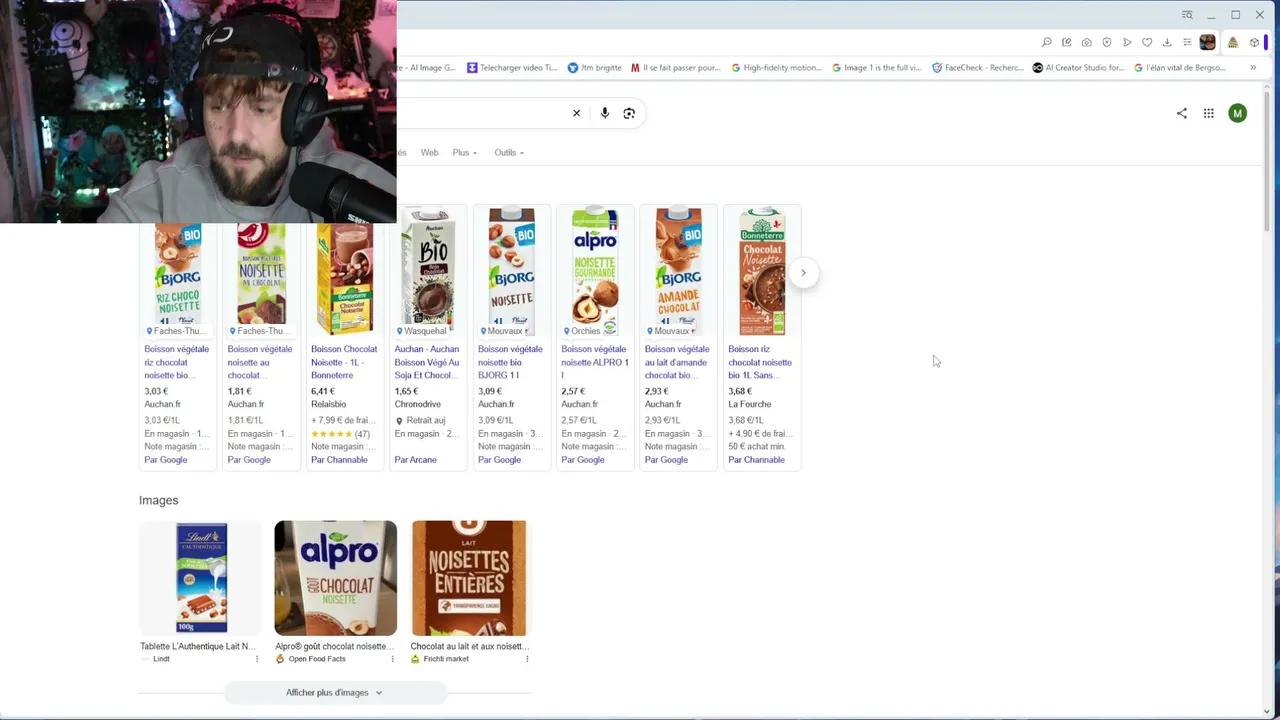The height and width of the screenshot is (720, 1280).
Task: Click Par Channable under the La Fourche product
Action: coord(756,460)
